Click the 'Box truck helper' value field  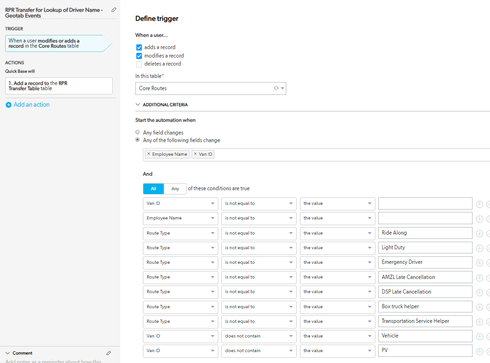425,307
